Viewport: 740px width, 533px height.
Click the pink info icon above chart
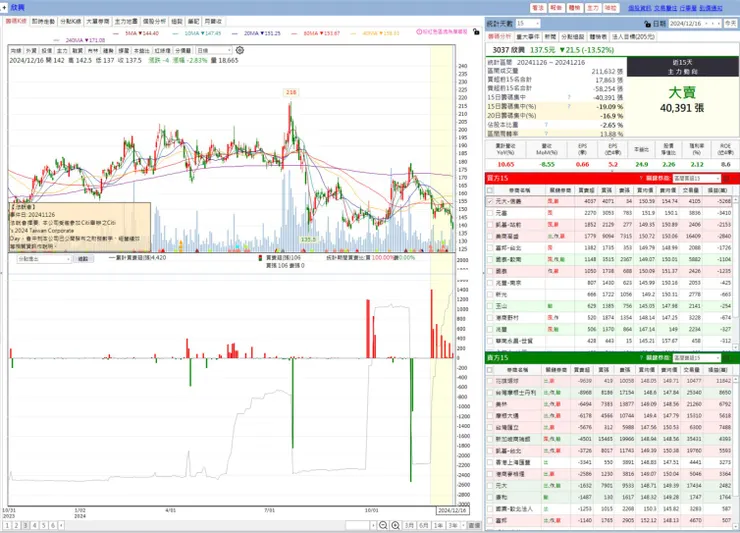[419, 32]
